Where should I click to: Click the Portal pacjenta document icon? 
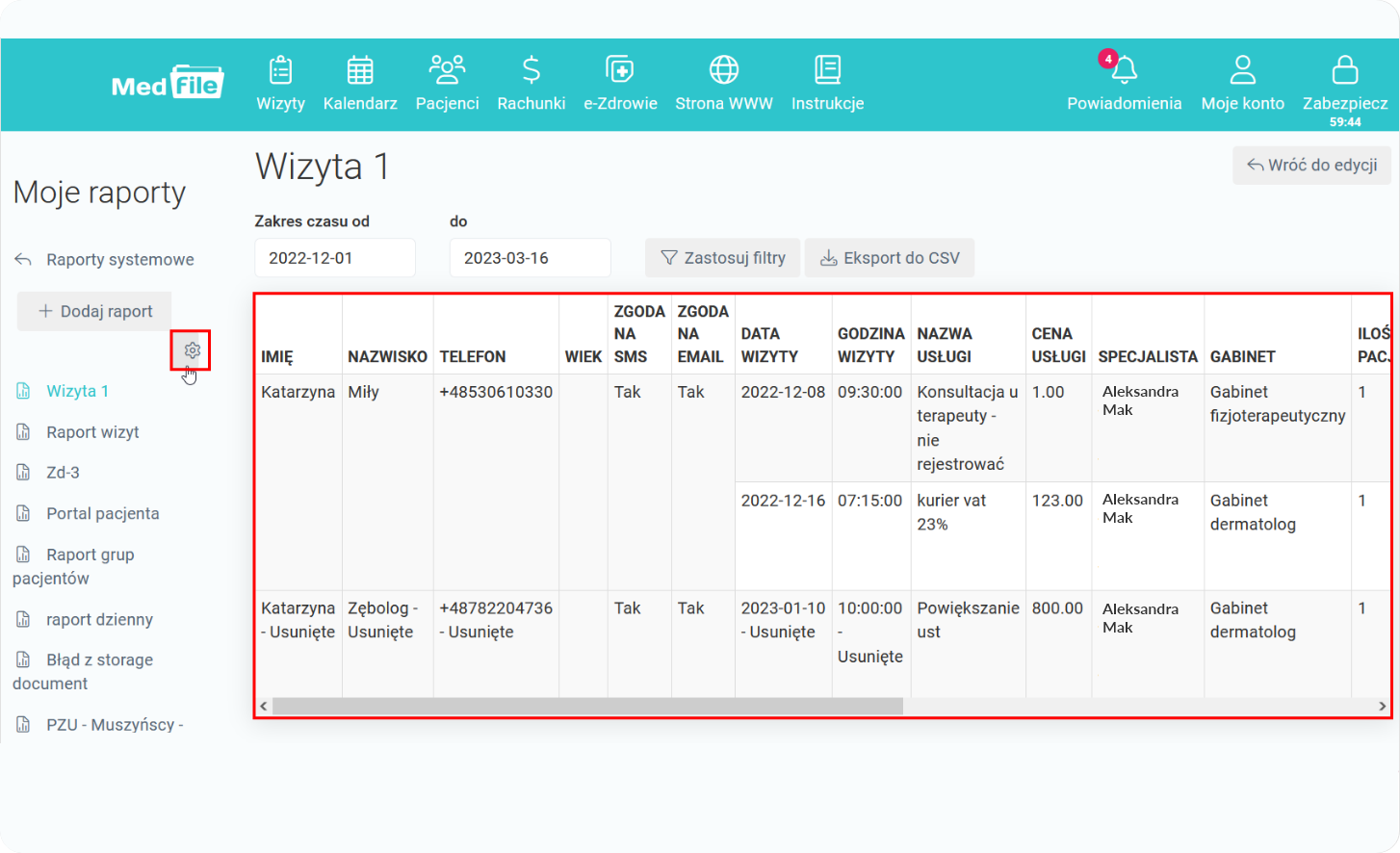click(x=23, y=514)
